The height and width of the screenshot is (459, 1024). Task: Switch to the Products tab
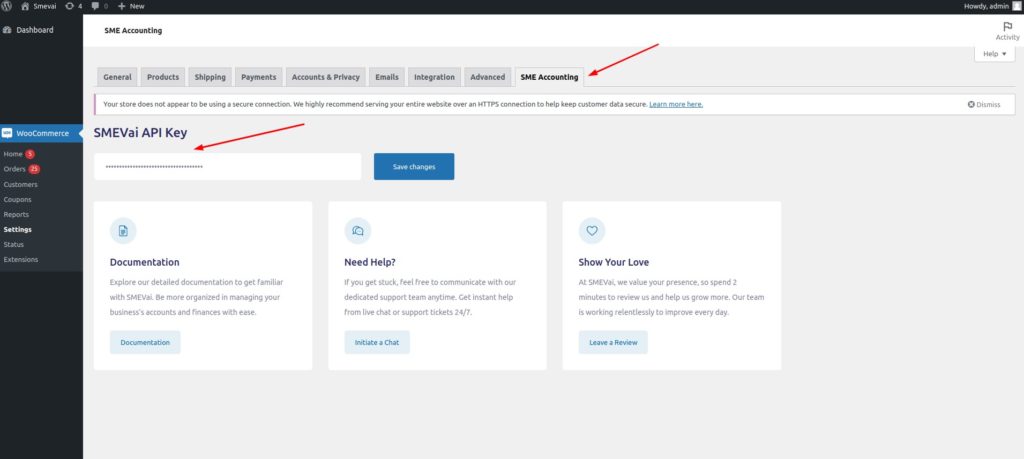(x=163, y=77)
